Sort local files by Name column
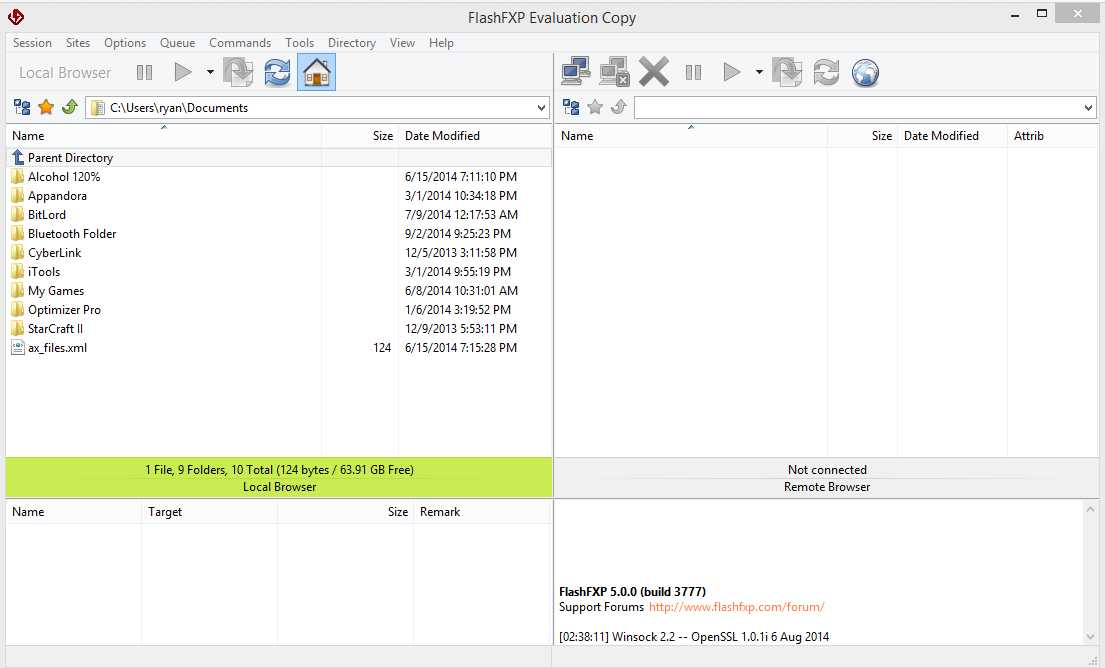 click(163, 136)
